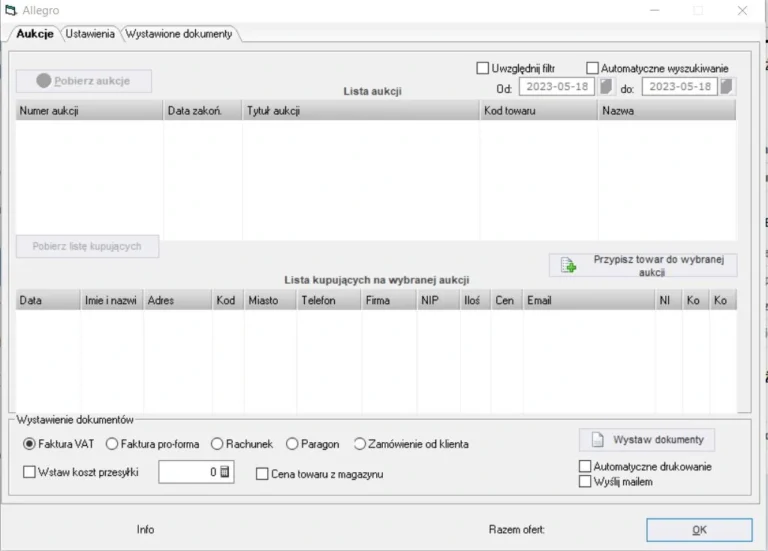Click the Razem ofert: label
The height and width of the screenshot is (551, 768).
517,529
